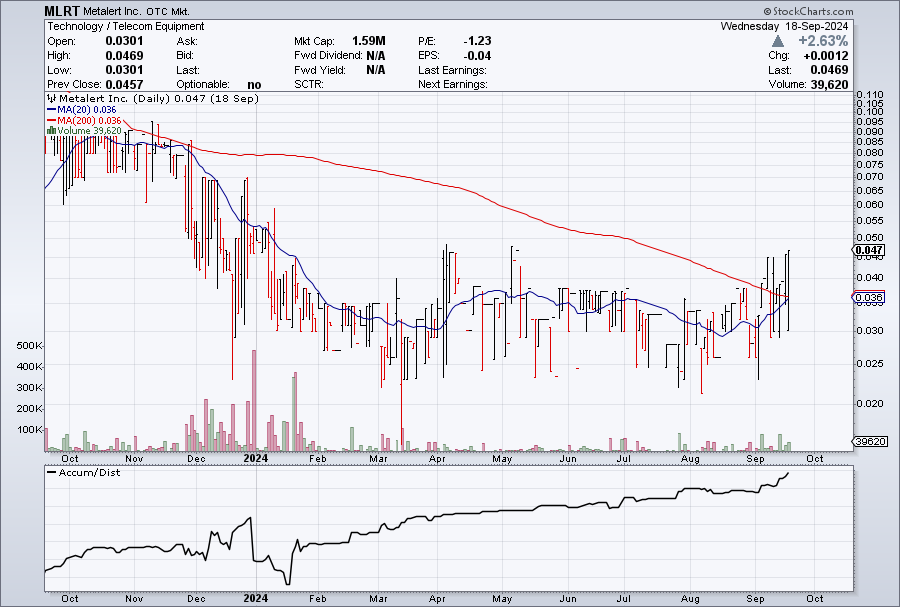Viewport: 900px width, 607px height.
Task: Click the 0.036 moving average price tag
Action: coord(868,297)
